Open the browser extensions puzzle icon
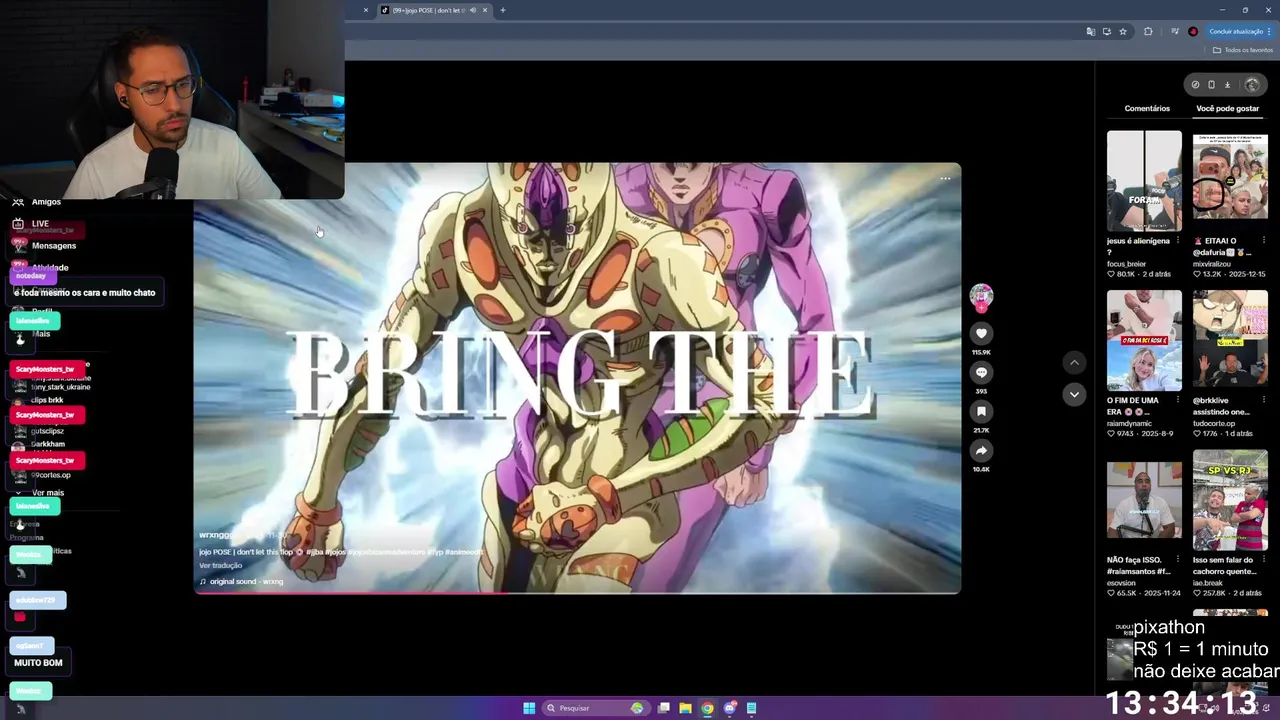 [x=1148, y=31]
